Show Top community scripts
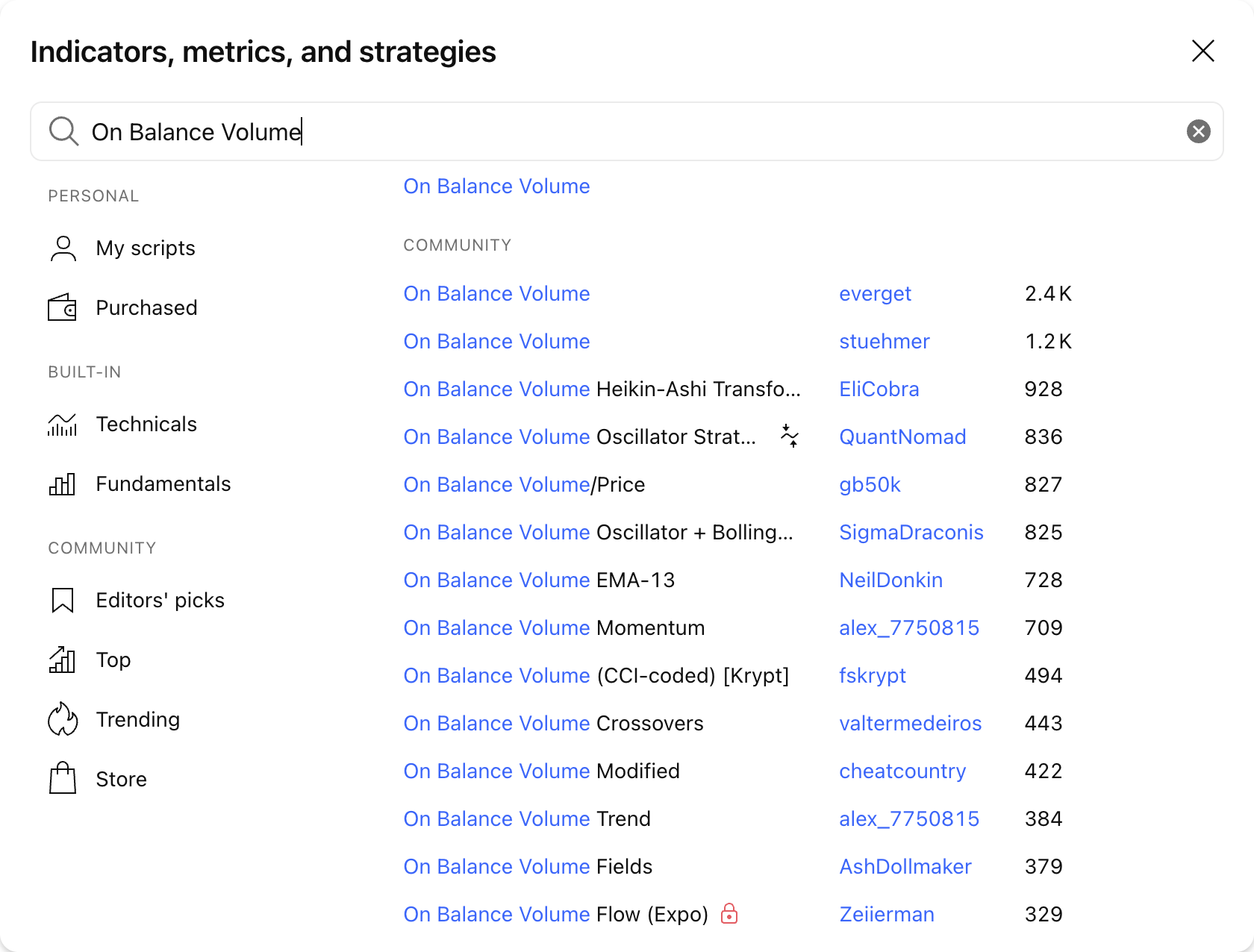This screenshot has width=1254, height=952. coord(113,660)
